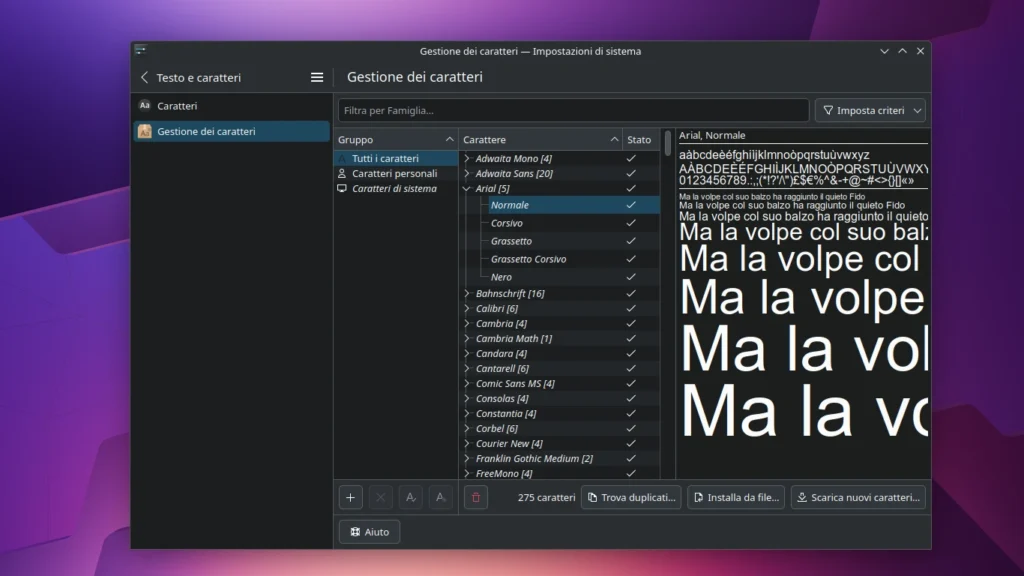This screenshot has height=576, width=1024.
Task: Click the Trova duplicati button
Action: point(631,497)
